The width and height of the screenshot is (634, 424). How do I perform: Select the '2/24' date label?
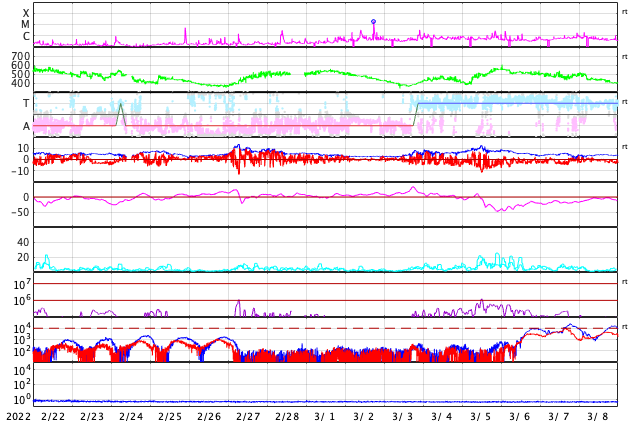131,417
